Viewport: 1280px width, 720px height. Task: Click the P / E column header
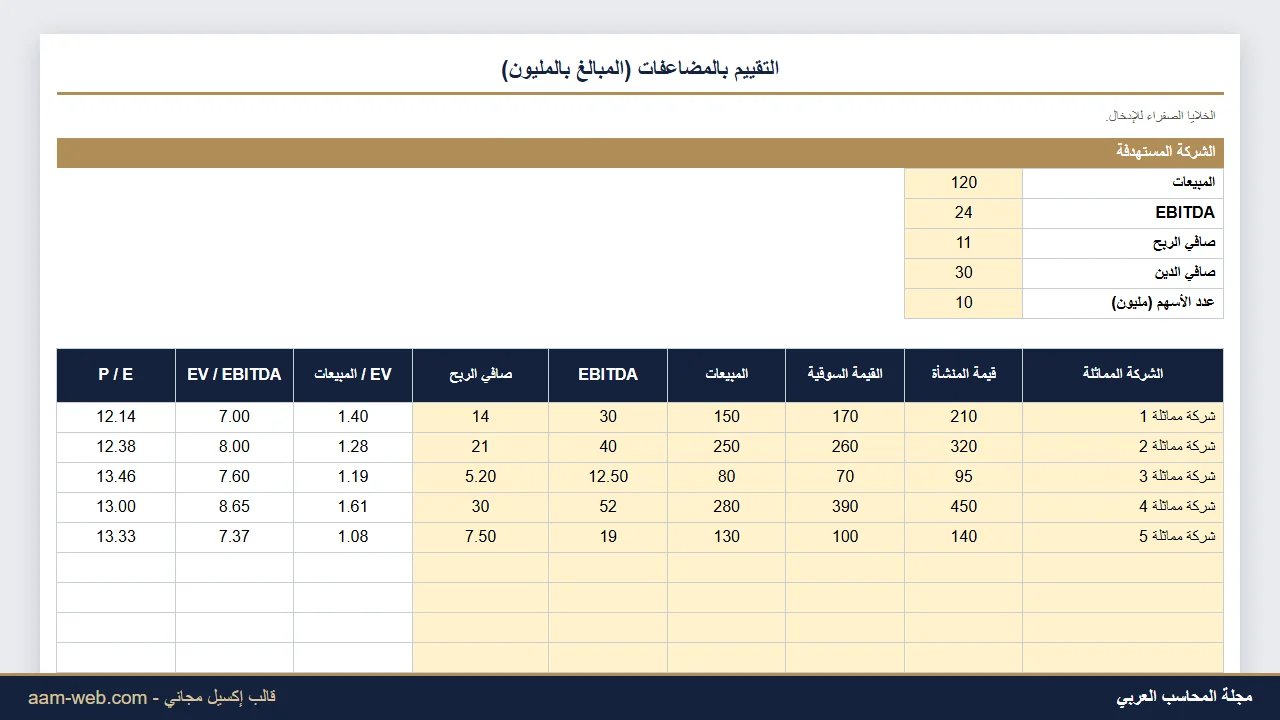pyautogui.click(x=116, y=375)
